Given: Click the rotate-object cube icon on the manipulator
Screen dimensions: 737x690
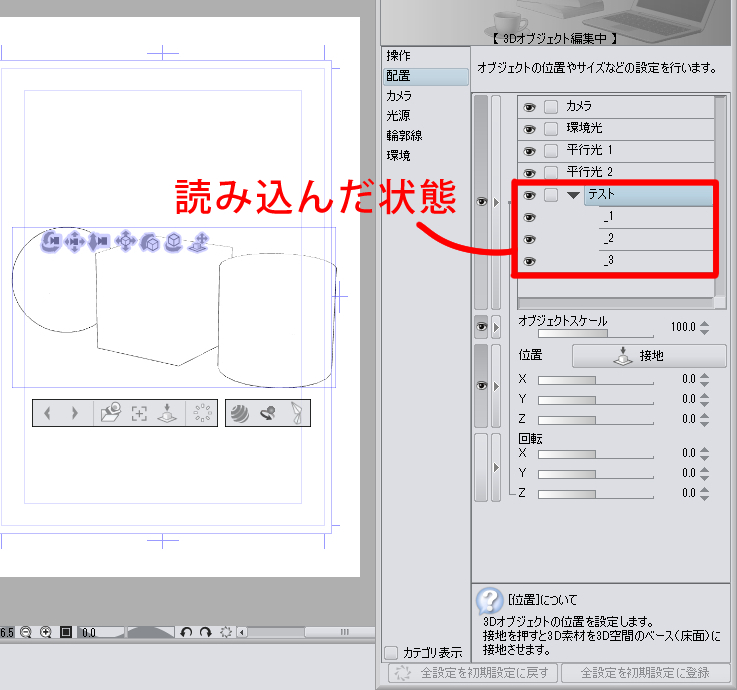Looking at the screenshot, I should 150,241.
